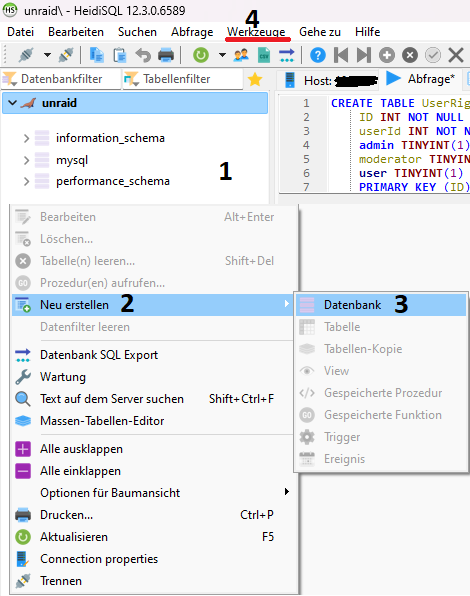This screenshot has width=470, height=596.
Task: Click the Undo arrow icon in toolbar
Action: 143,55
